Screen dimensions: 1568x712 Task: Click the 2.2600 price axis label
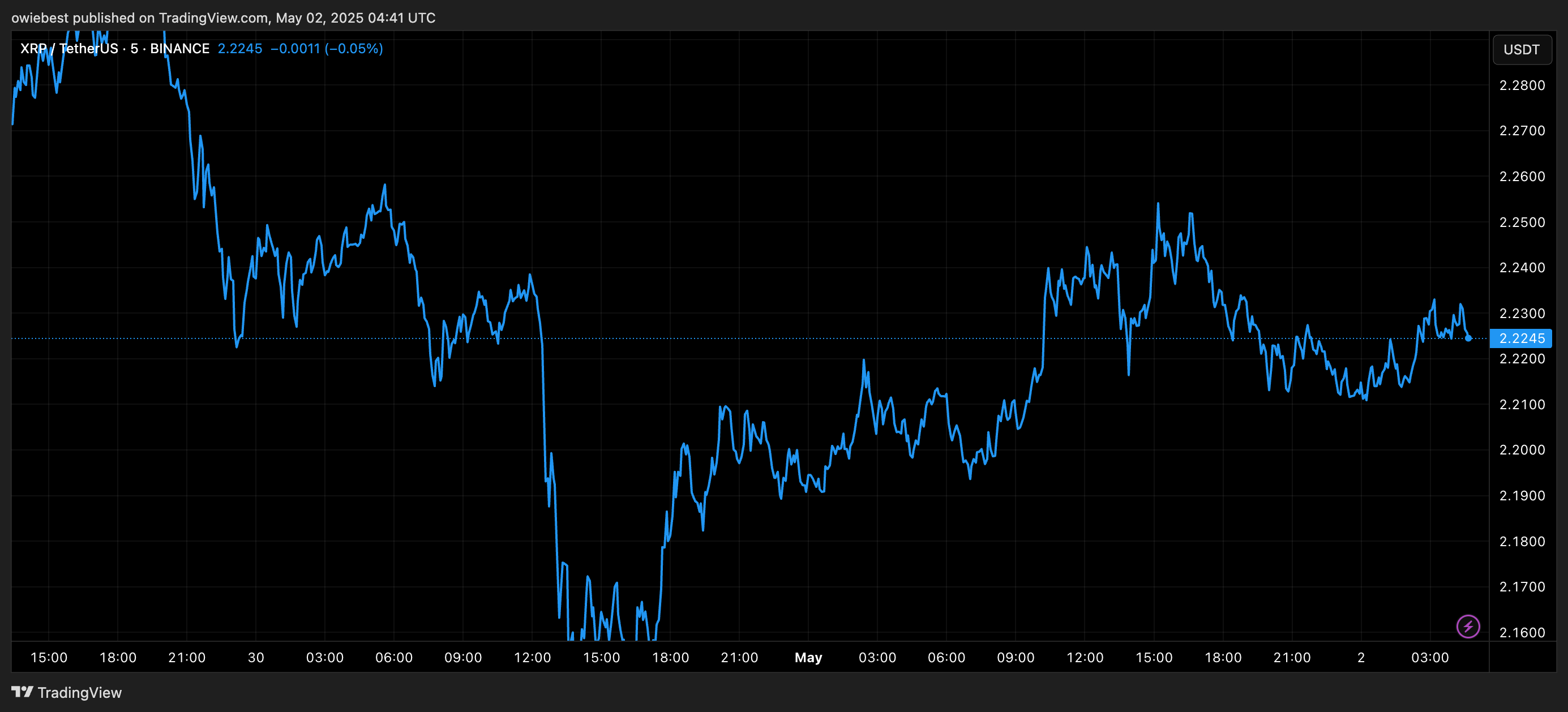1522,177
